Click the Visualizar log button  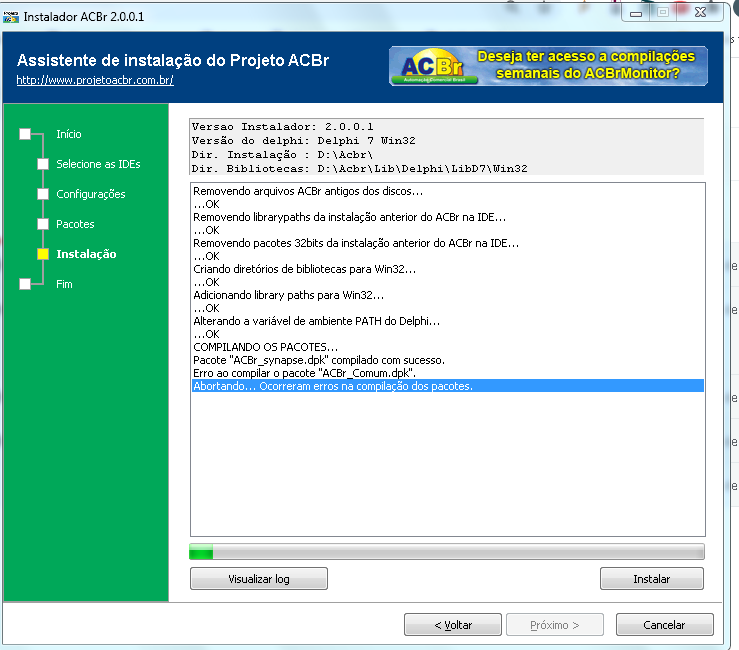[259, 578]
